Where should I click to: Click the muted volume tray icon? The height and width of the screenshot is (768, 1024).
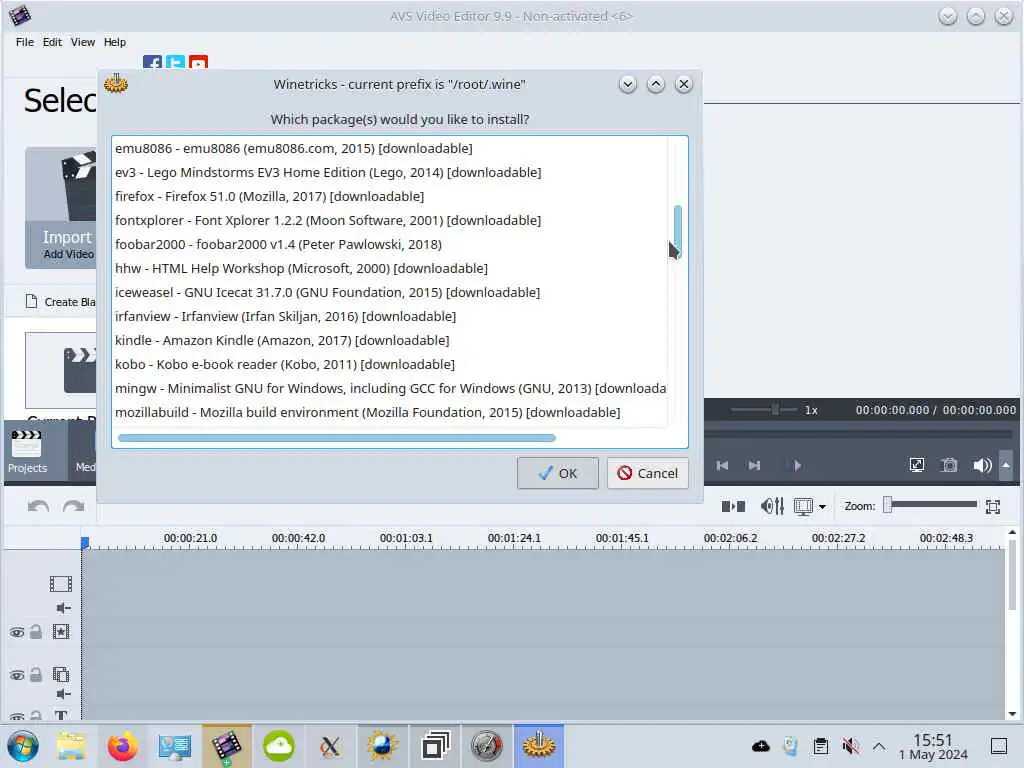(850, 746)
